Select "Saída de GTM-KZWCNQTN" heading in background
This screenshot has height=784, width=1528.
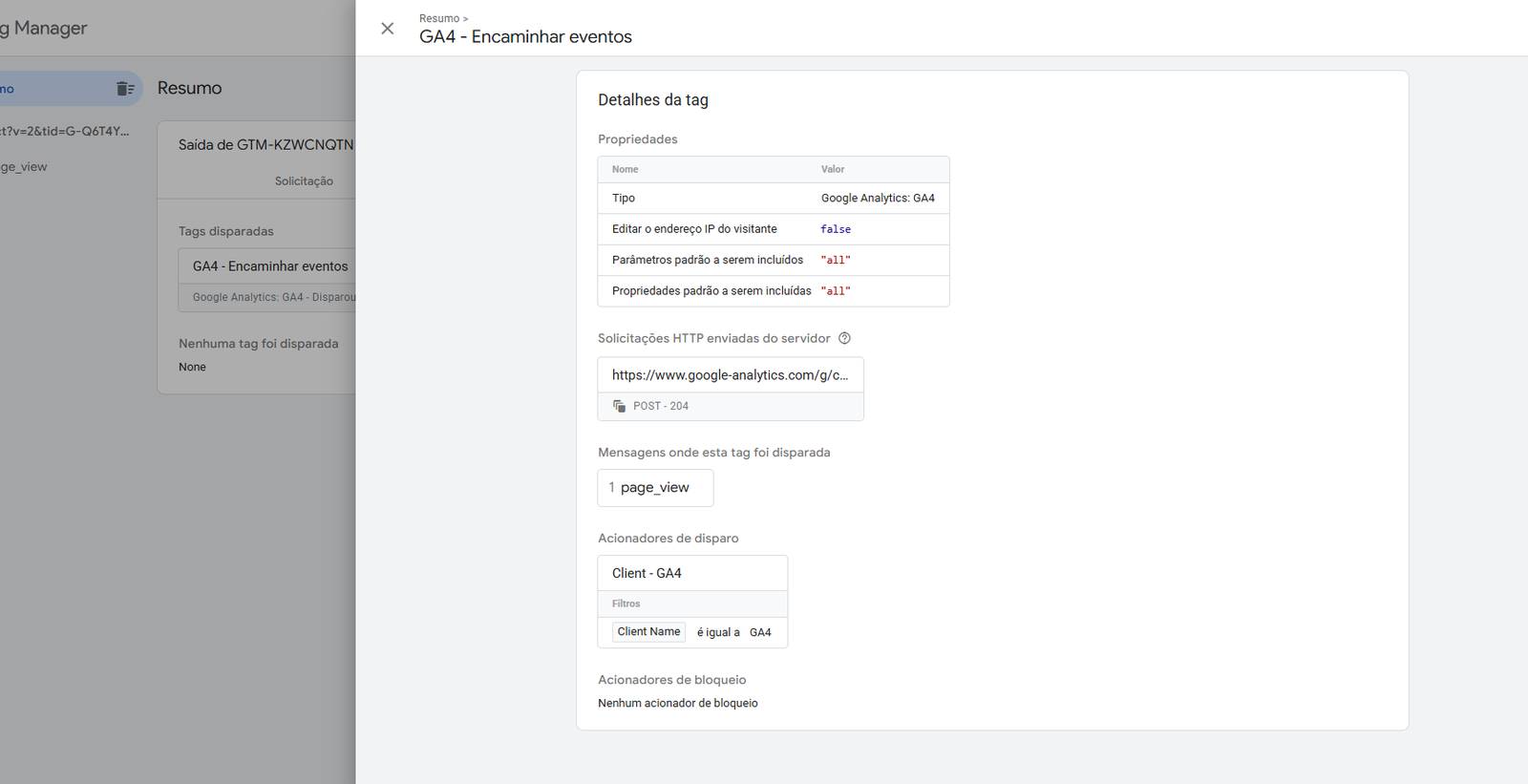[265, 145]
